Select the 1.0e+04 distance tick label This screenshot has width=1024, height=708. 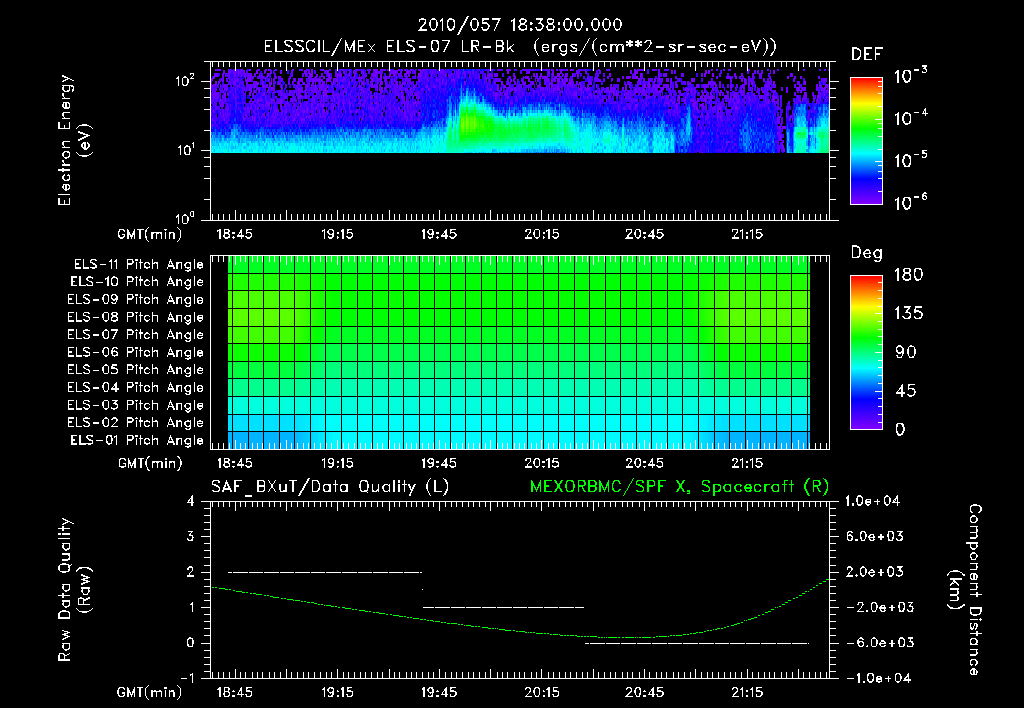(872, 501)
